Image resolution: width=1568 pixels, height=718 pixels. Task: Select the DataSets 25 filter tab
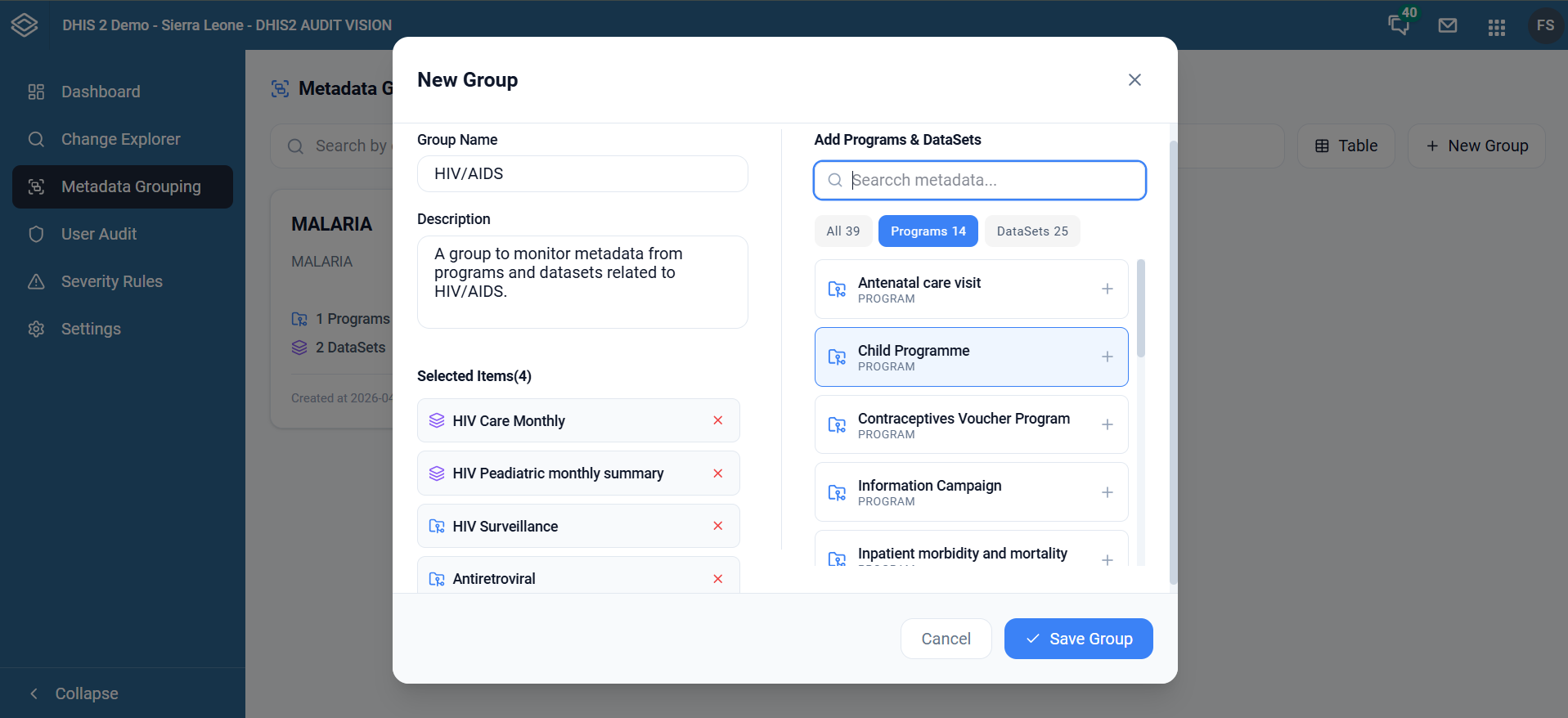pos(1032,231)
